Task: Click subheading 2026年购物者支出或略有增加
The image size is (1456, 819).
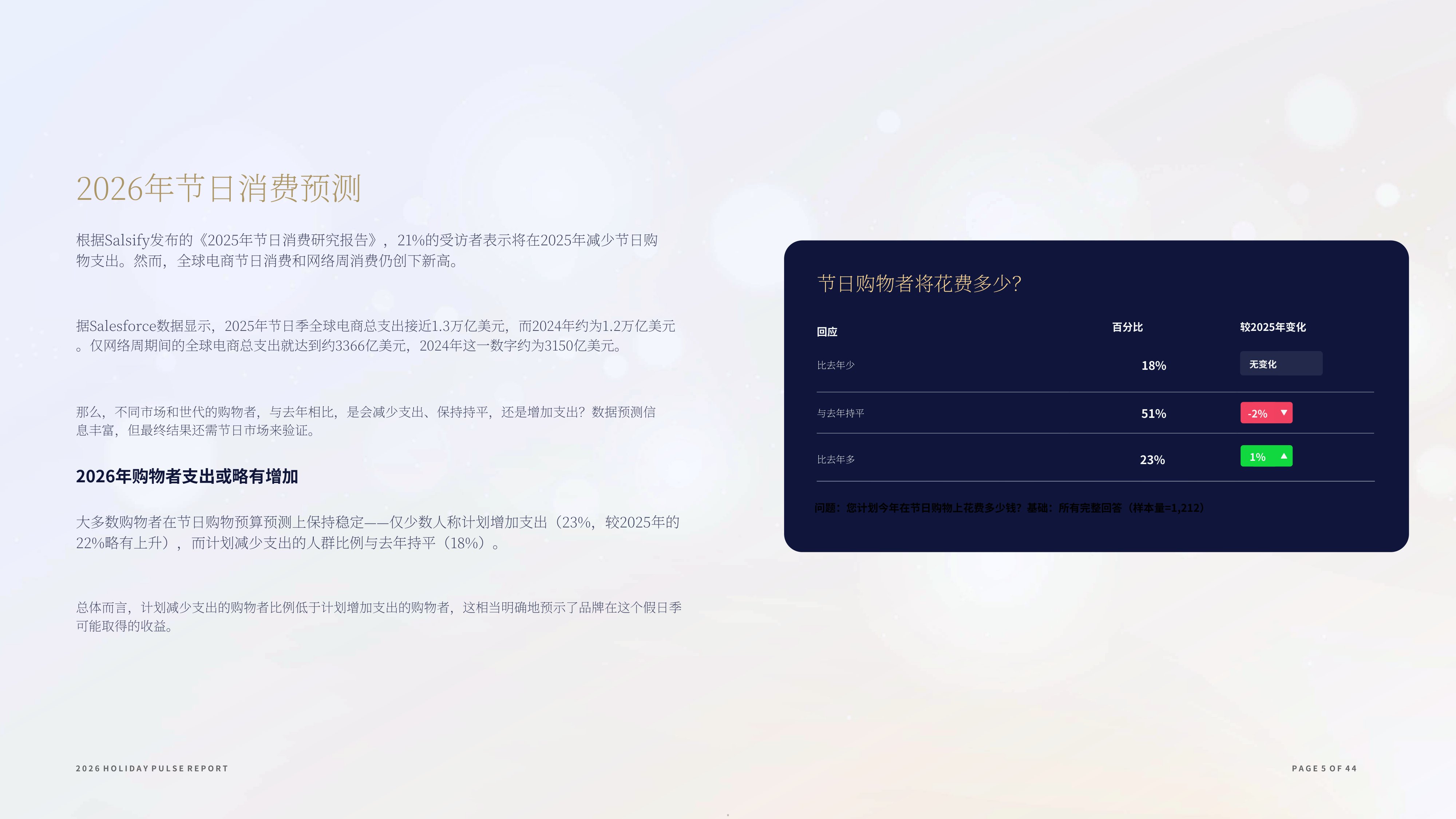Action: [187, 476]
